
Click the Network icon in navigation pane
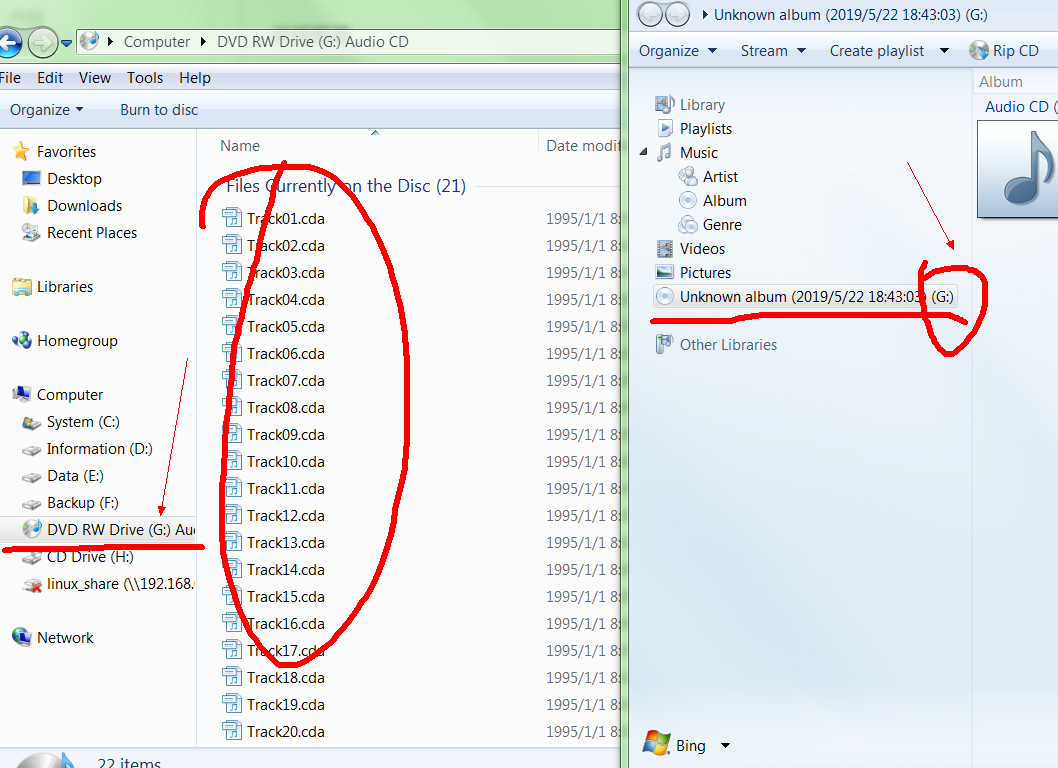coord(22,637)
